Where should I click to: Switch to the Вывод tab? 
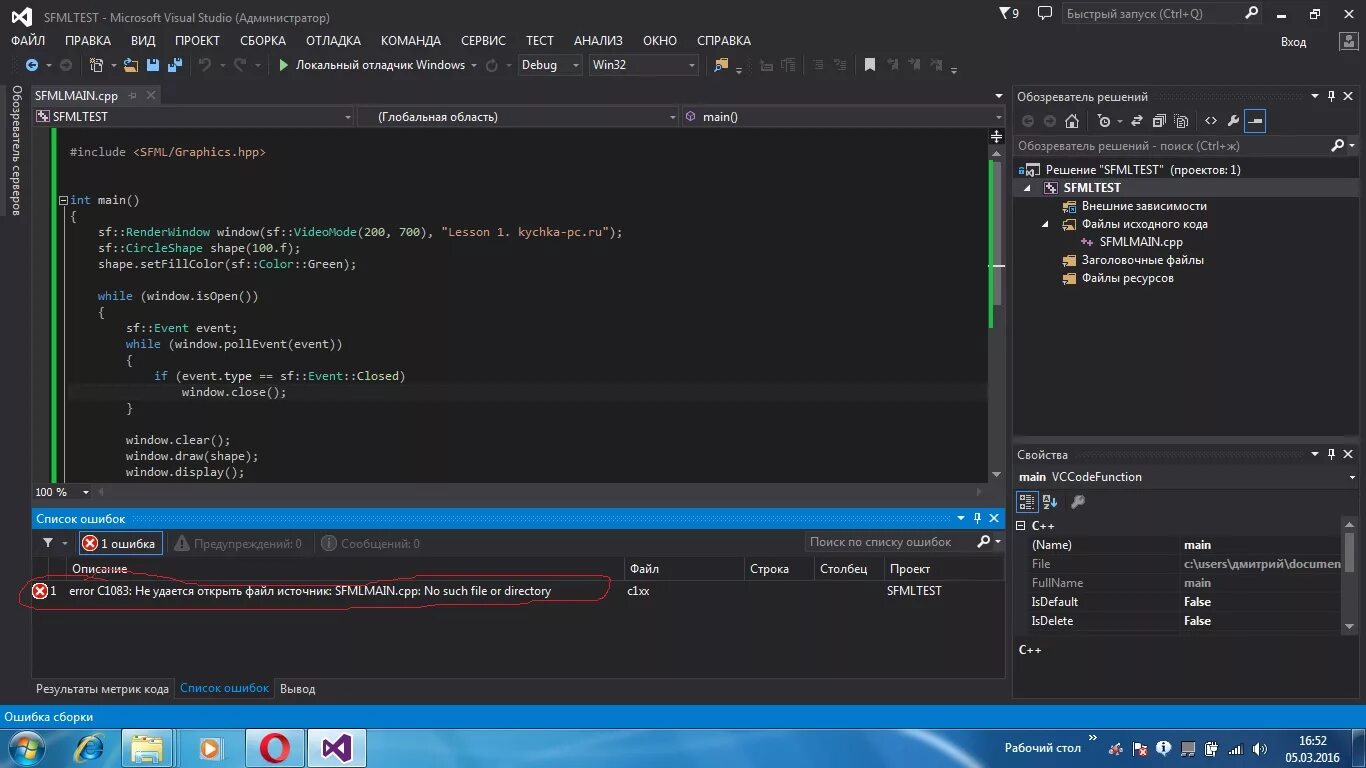pos(297,689)
